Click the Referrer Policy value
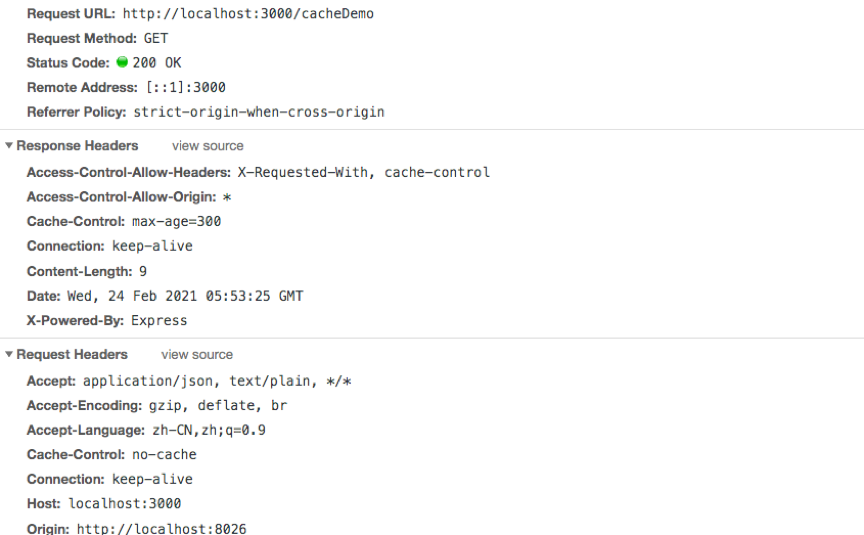This screenshot has width=864, height=535. [x=259, y=112]
